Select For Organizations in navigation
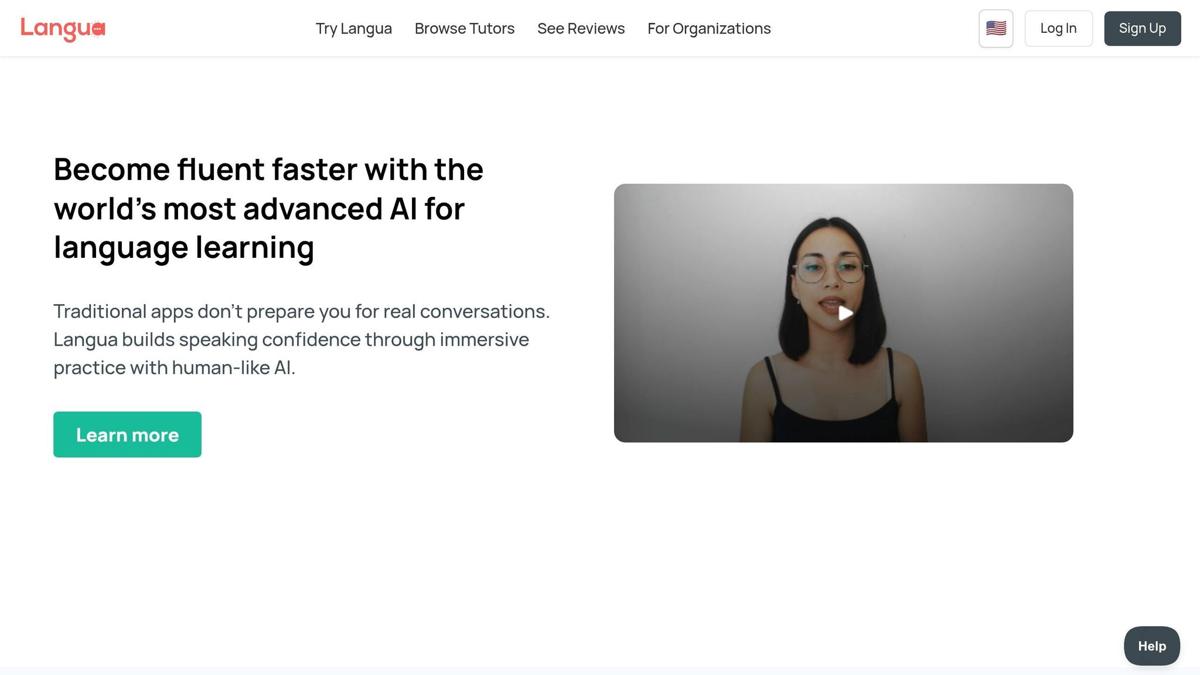Screen dimensions: 1200x675 tap(709, 28)
